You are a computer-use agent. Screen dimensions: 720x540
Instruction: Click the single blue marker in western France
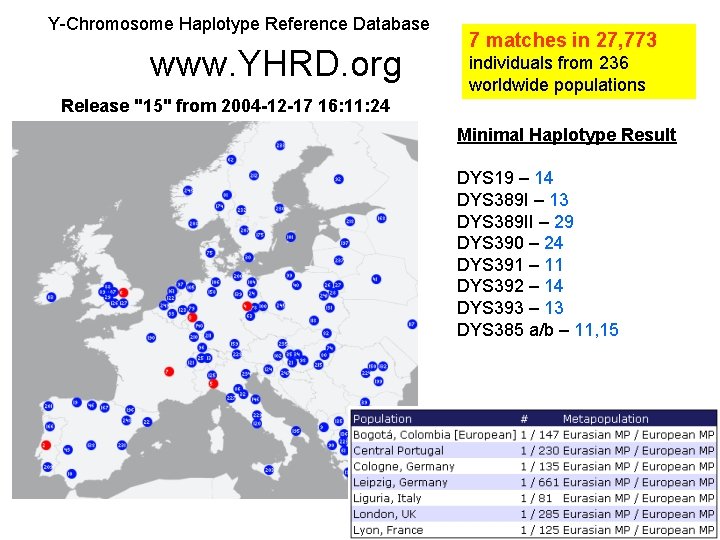pos(151,338)
